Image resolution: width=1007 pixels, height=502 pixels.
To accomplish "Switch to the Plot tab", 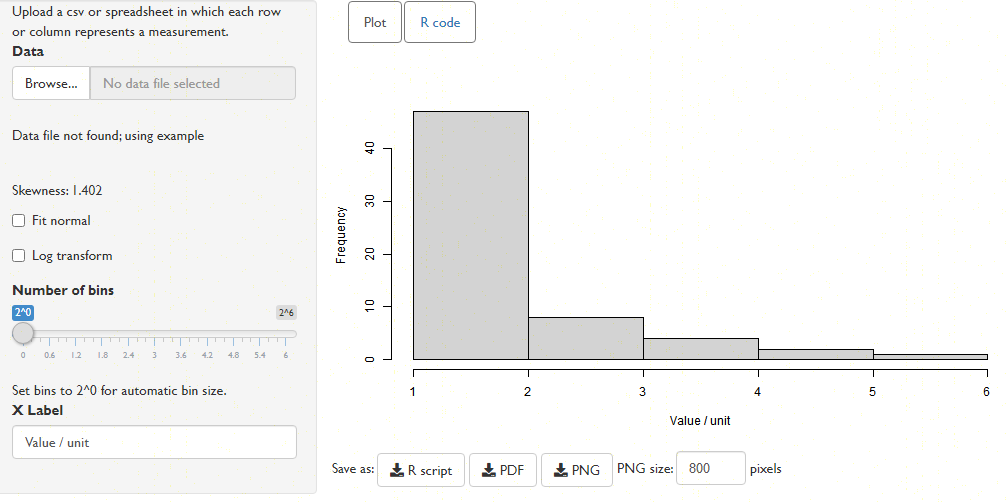I will tap(375, 22).
